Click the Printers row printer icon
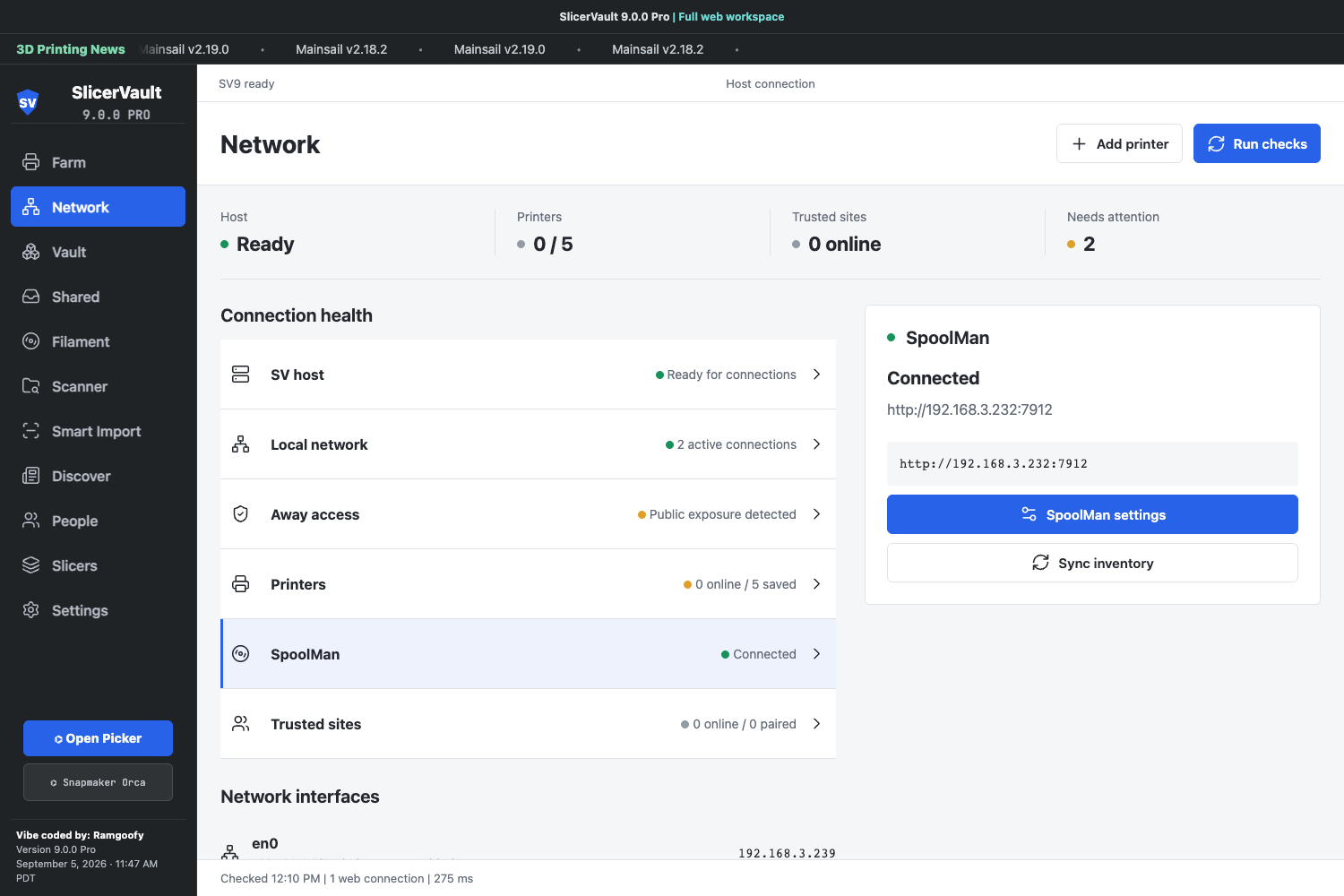 click(x=241, y=584)
